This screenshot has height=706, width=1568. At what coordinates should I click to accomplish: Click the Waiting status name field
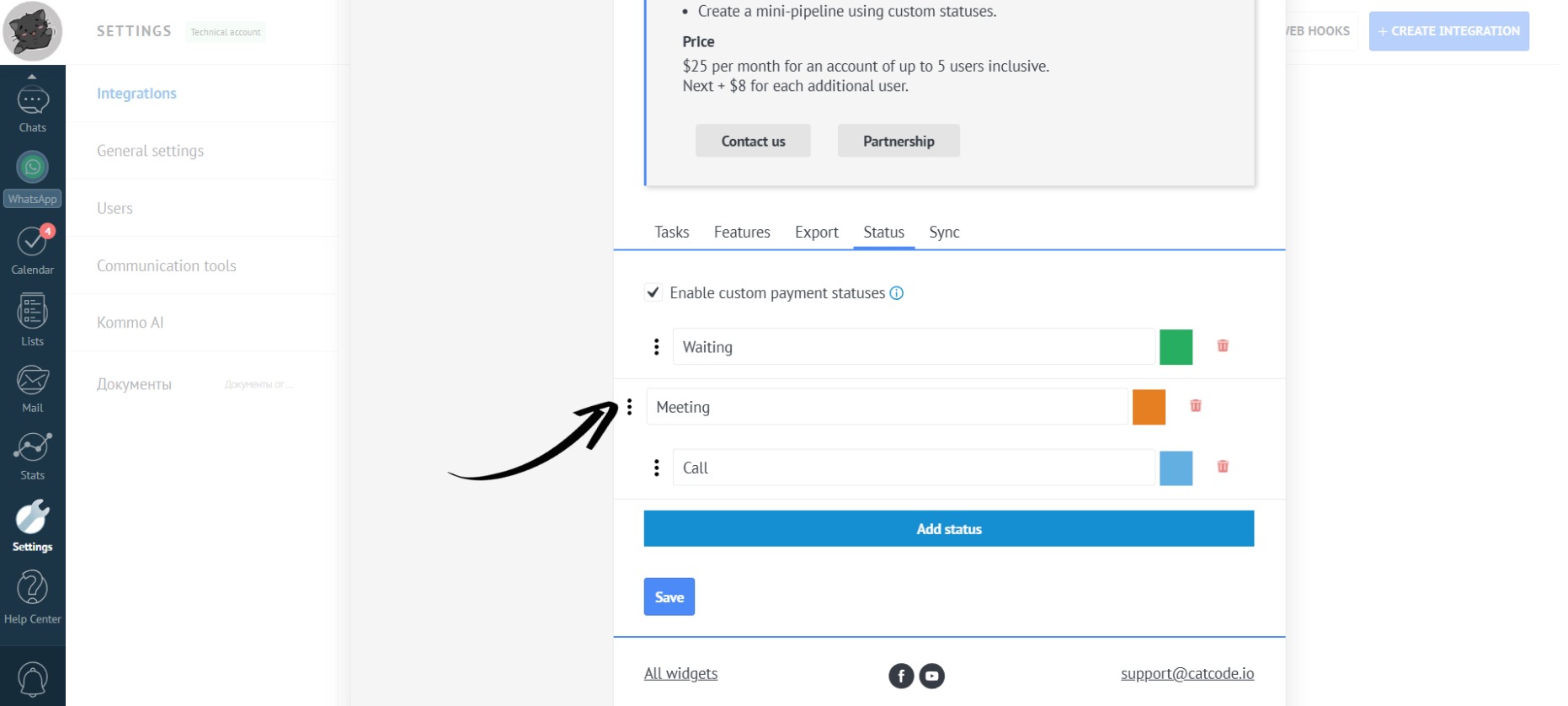point(913,347)
